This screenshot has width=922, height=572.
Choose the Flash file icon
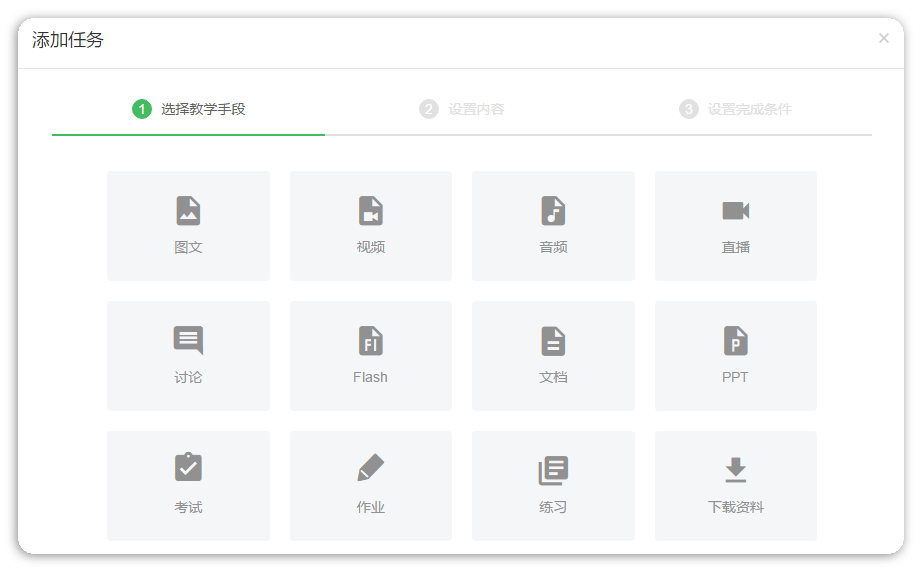[x=371, y=341]
